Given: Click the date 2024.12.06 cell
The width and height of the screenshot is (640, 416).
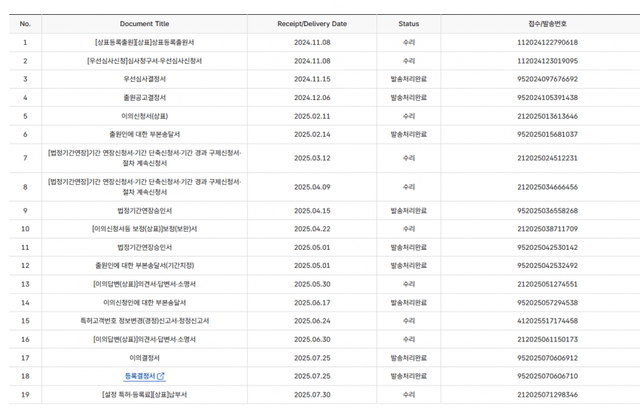Looking at the screenshot, I should [311, 97].
